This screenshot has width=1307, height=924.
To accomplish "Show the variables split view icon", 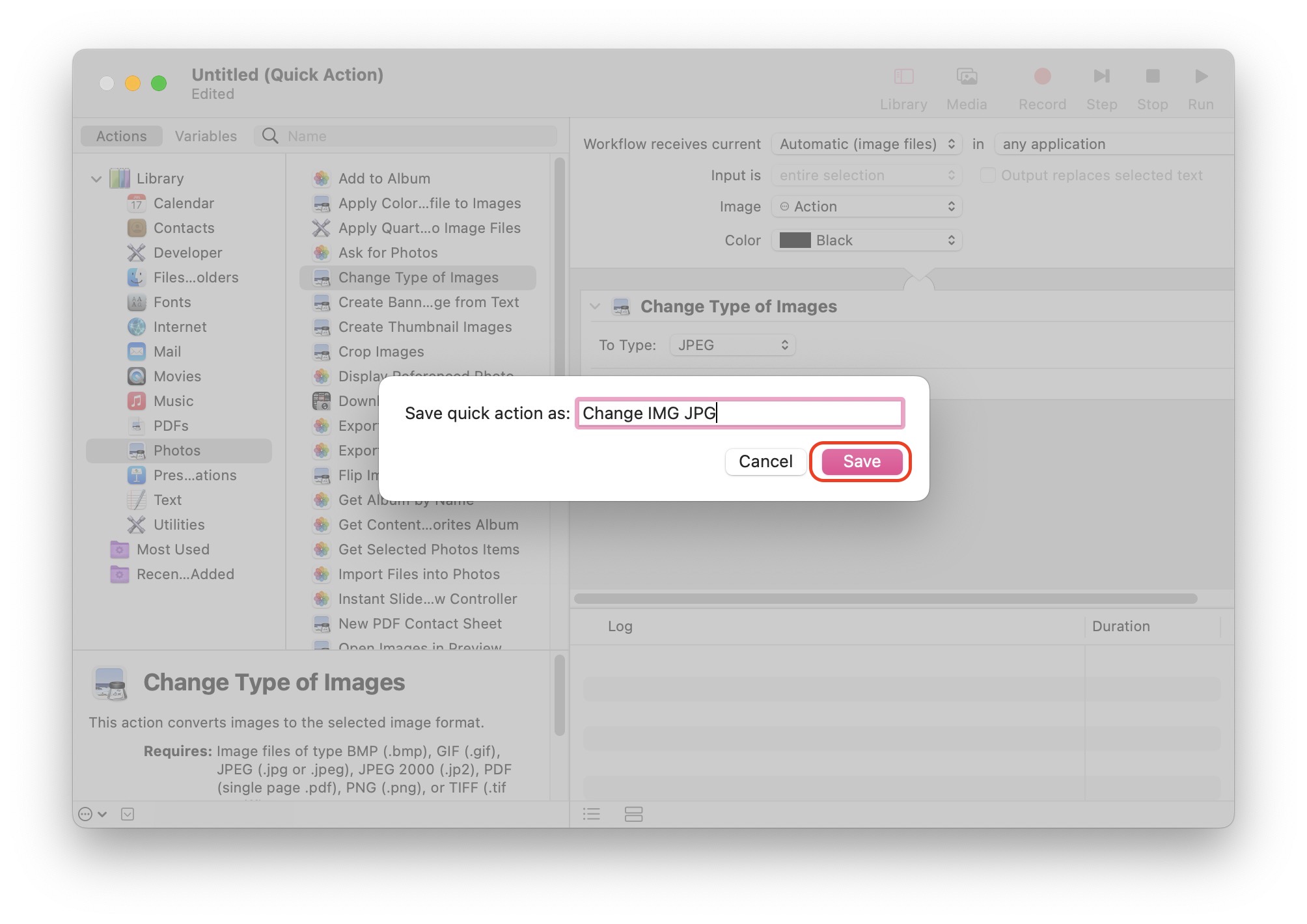I will coord(633,814).
